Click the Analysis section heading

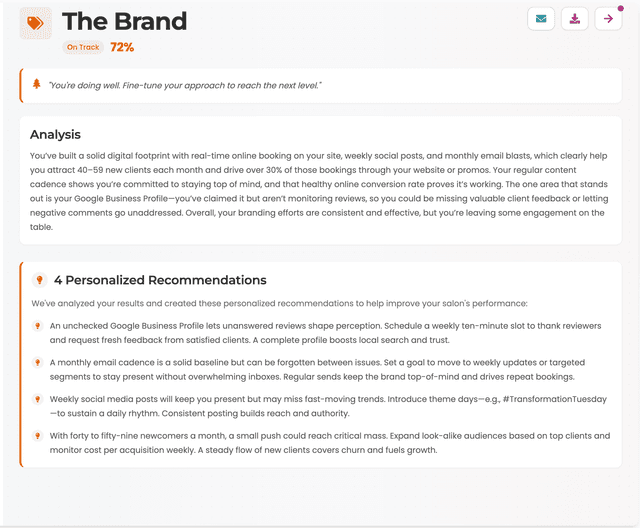(55, 134)
